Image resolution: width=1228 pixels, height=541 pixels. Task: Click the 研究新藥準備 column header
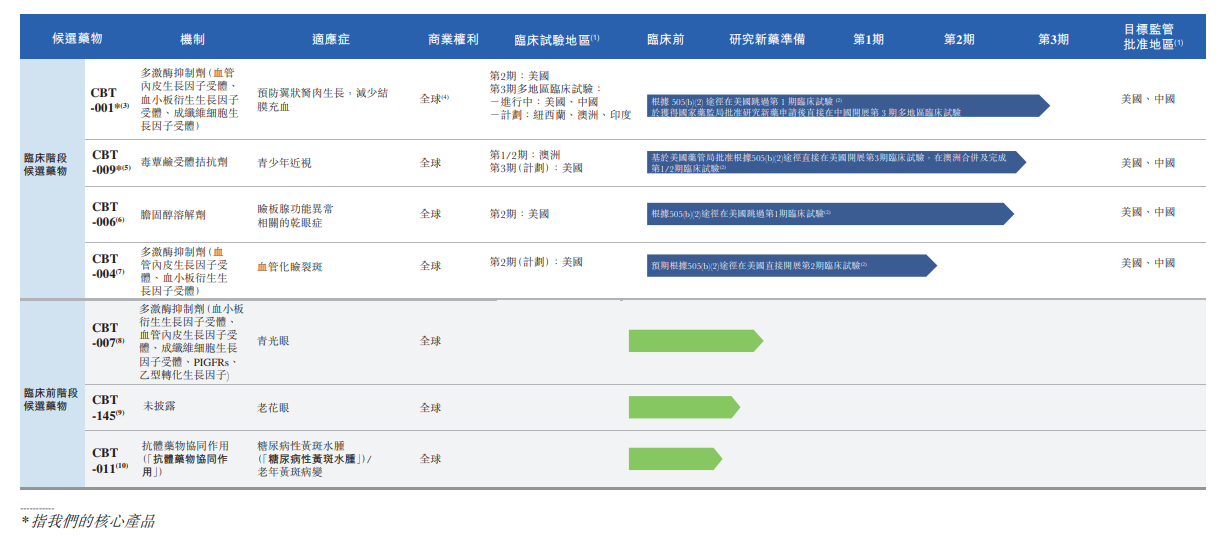coord(767,39)
